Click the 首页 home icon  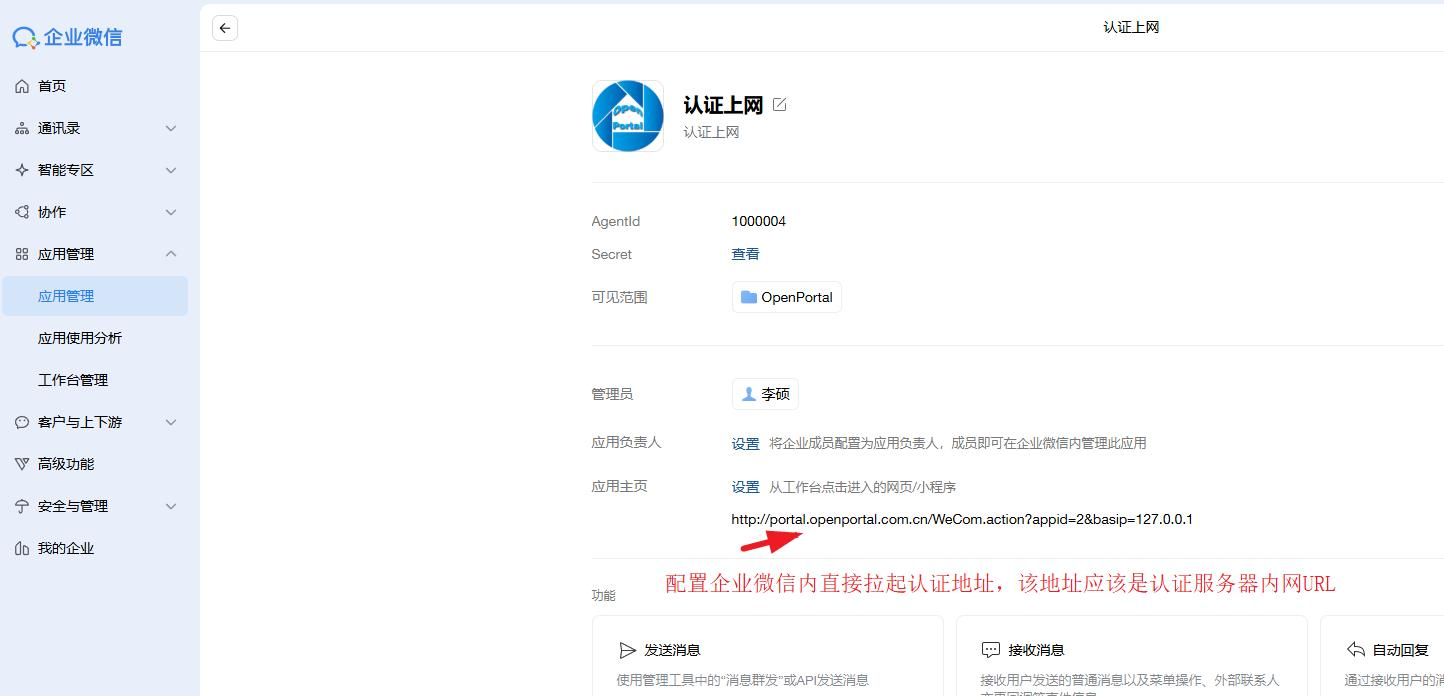22,86
